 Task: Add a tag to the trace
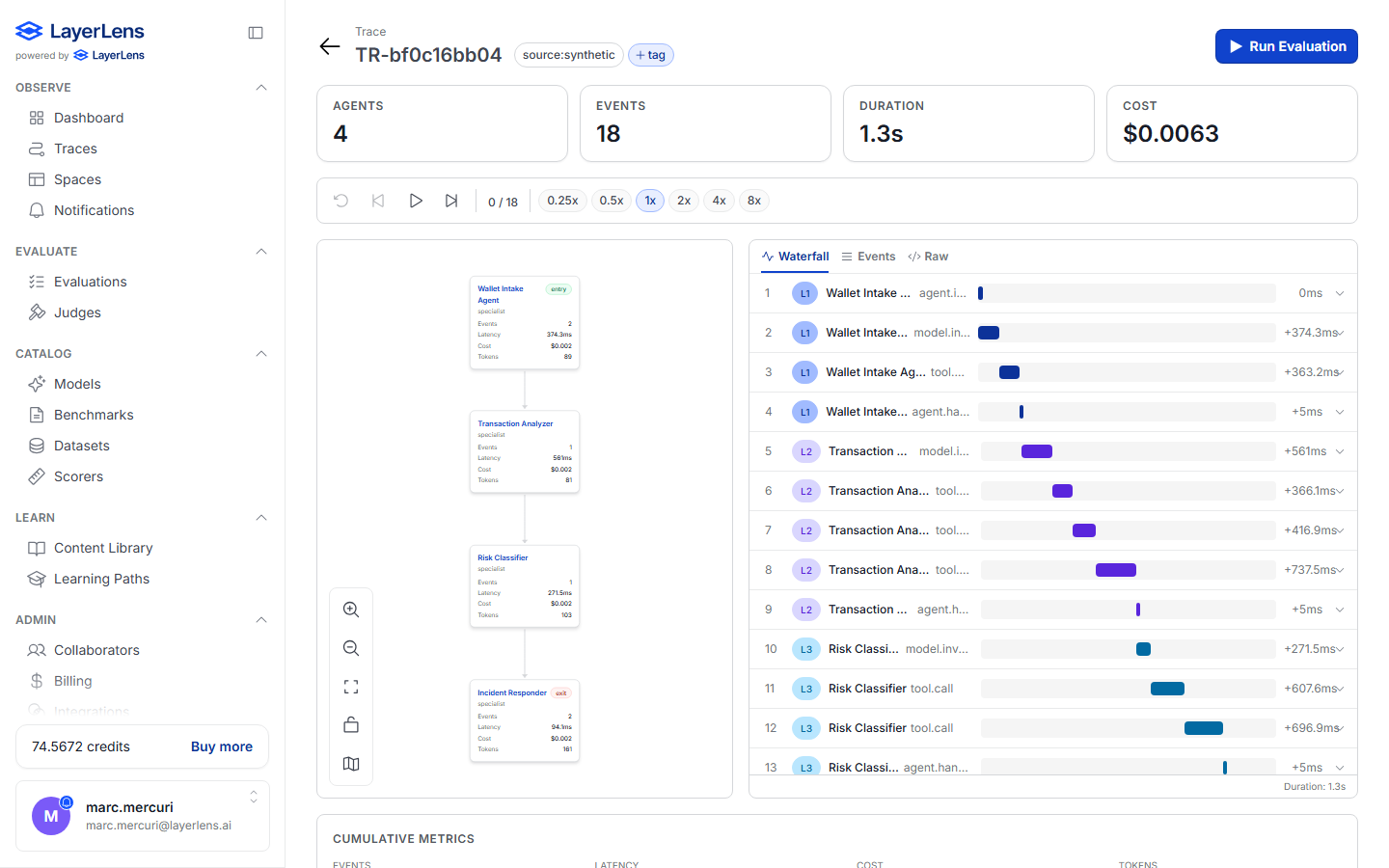pos(651,55)
